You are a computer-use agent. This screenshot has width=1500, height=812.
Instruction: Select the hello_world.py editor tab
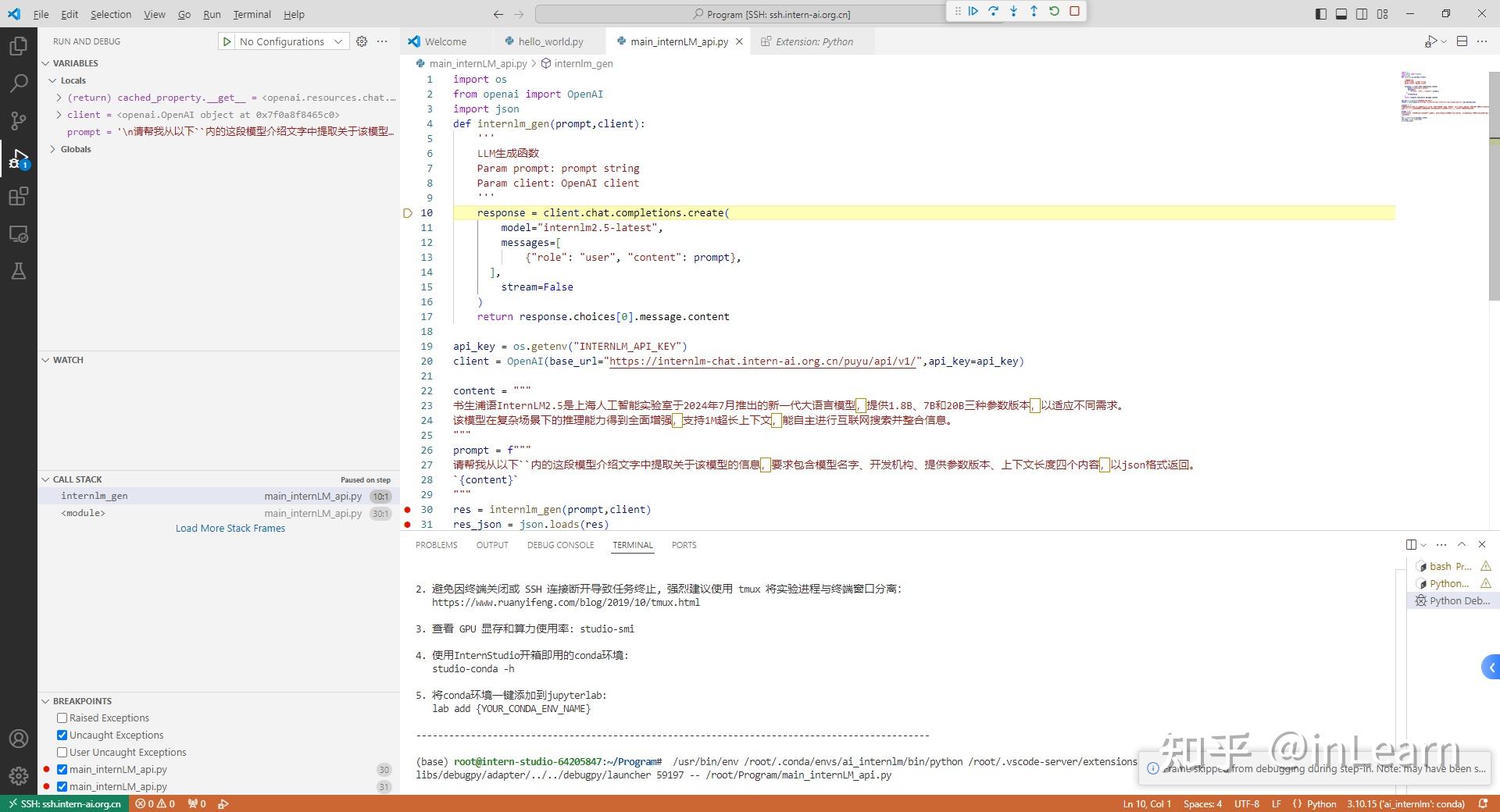pos(550,41)
